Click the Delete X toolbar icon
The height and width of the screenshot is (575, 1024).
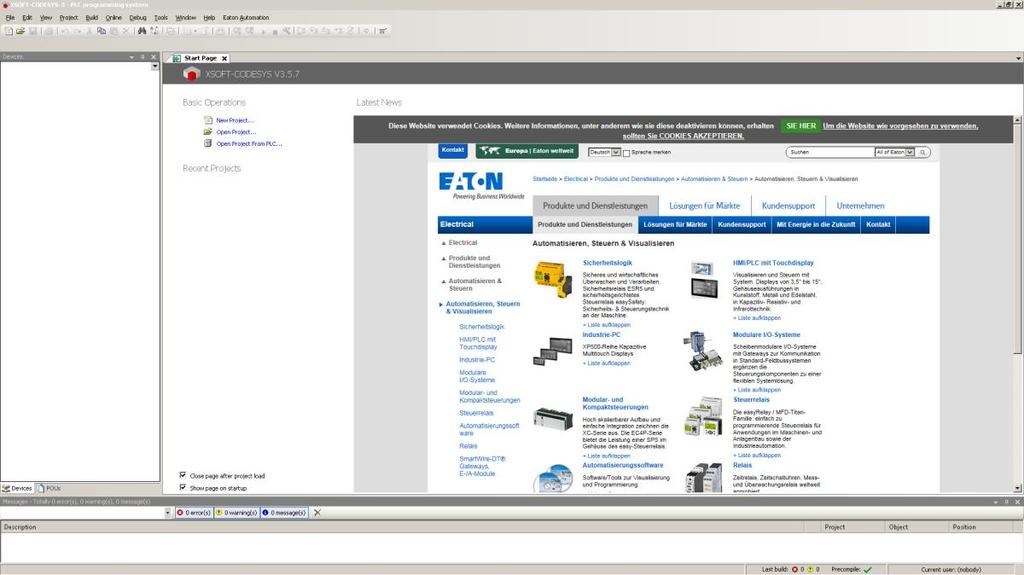(126, 31)
